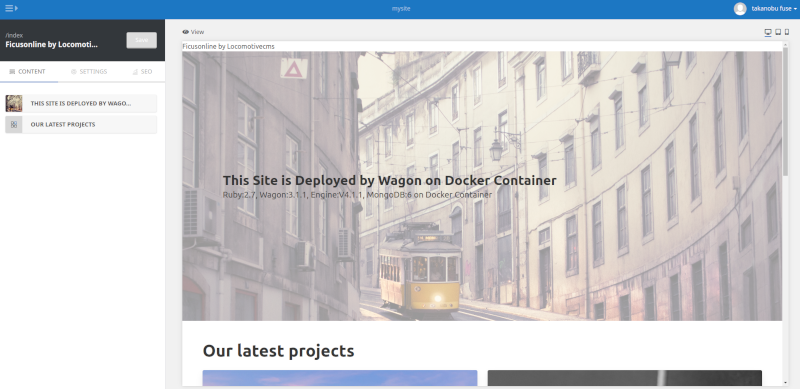This screenshot has height=389, width=800.
Task: Click the grid icon beside Our latest projects
Action: [14, 125]
